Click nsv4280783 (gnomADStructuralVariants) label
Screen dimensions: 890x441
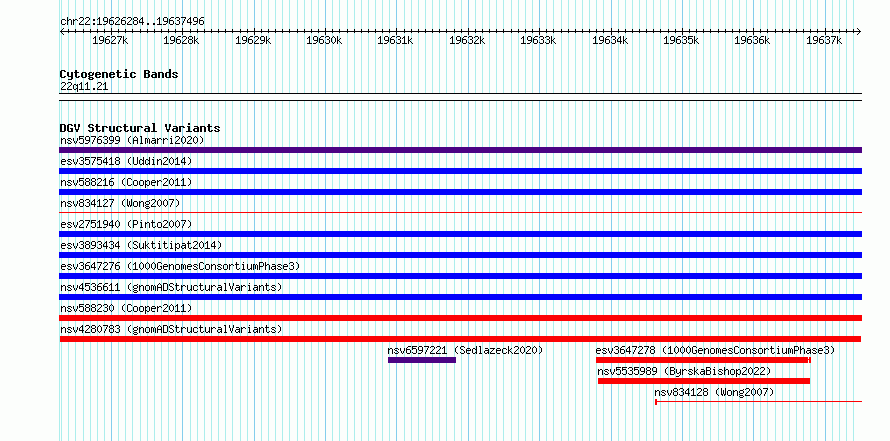coord(171,329)
